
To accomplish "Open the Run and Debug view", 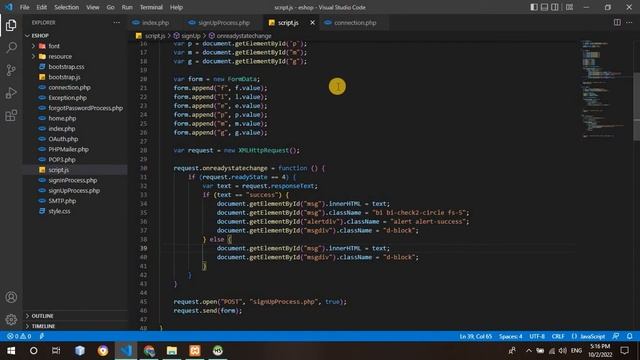I will click(x=11, y=93).
